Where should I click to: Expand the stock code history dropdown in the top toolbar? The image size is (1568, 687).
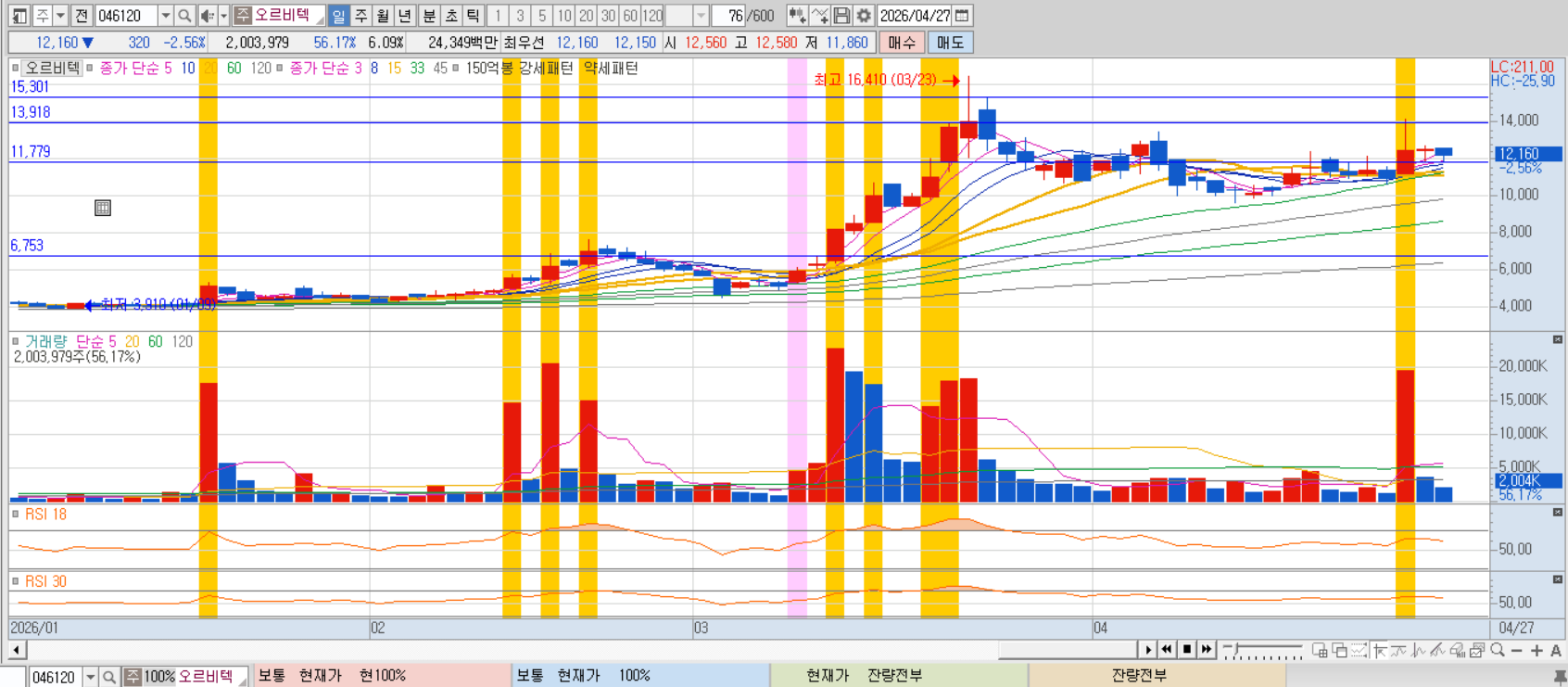click(x=165, y=16)
